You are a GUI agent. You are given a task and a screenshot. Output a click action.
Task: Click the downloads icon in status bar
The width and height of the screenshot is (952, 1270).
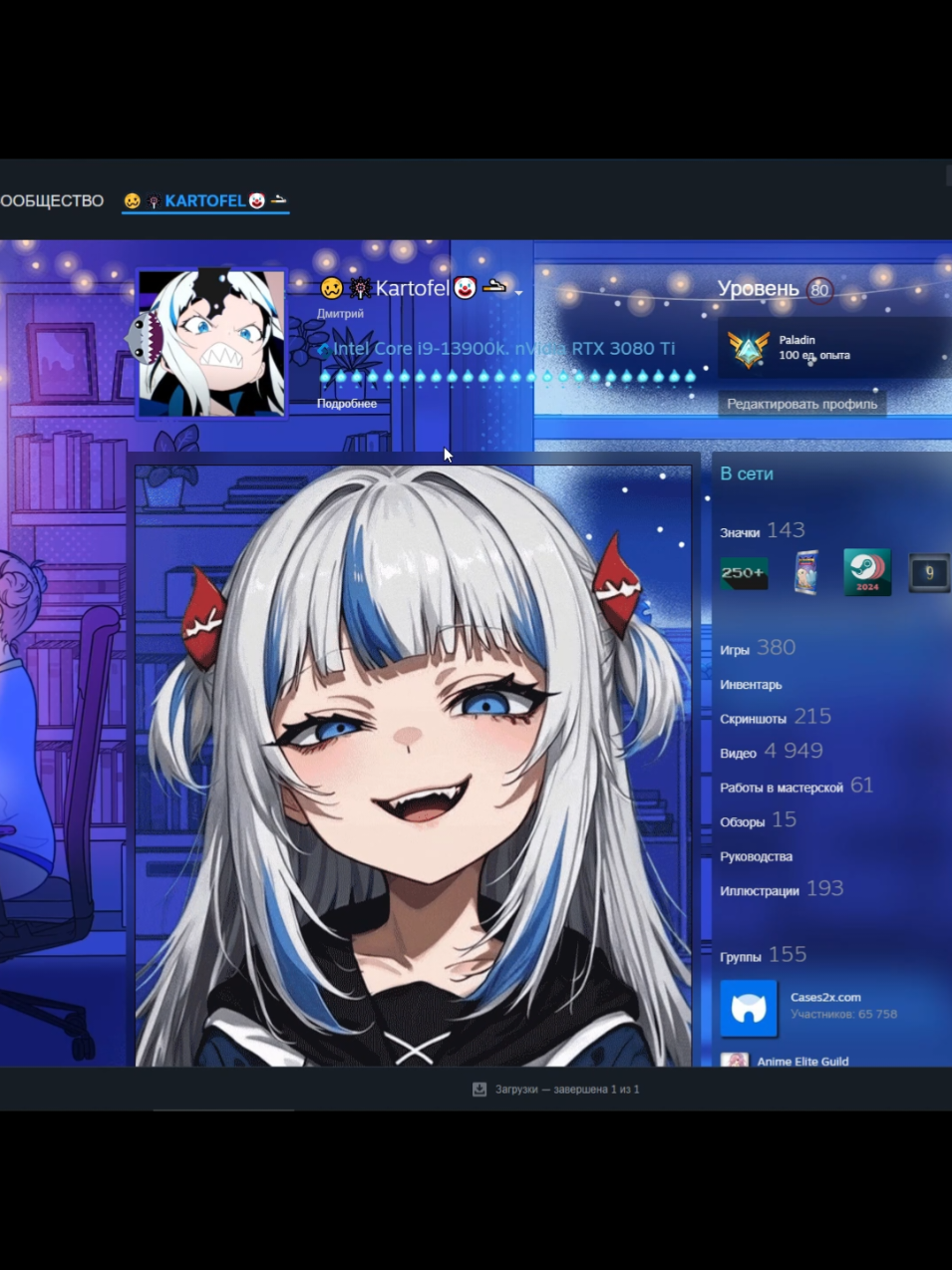pyautogui.click(x=479, y=1089)
